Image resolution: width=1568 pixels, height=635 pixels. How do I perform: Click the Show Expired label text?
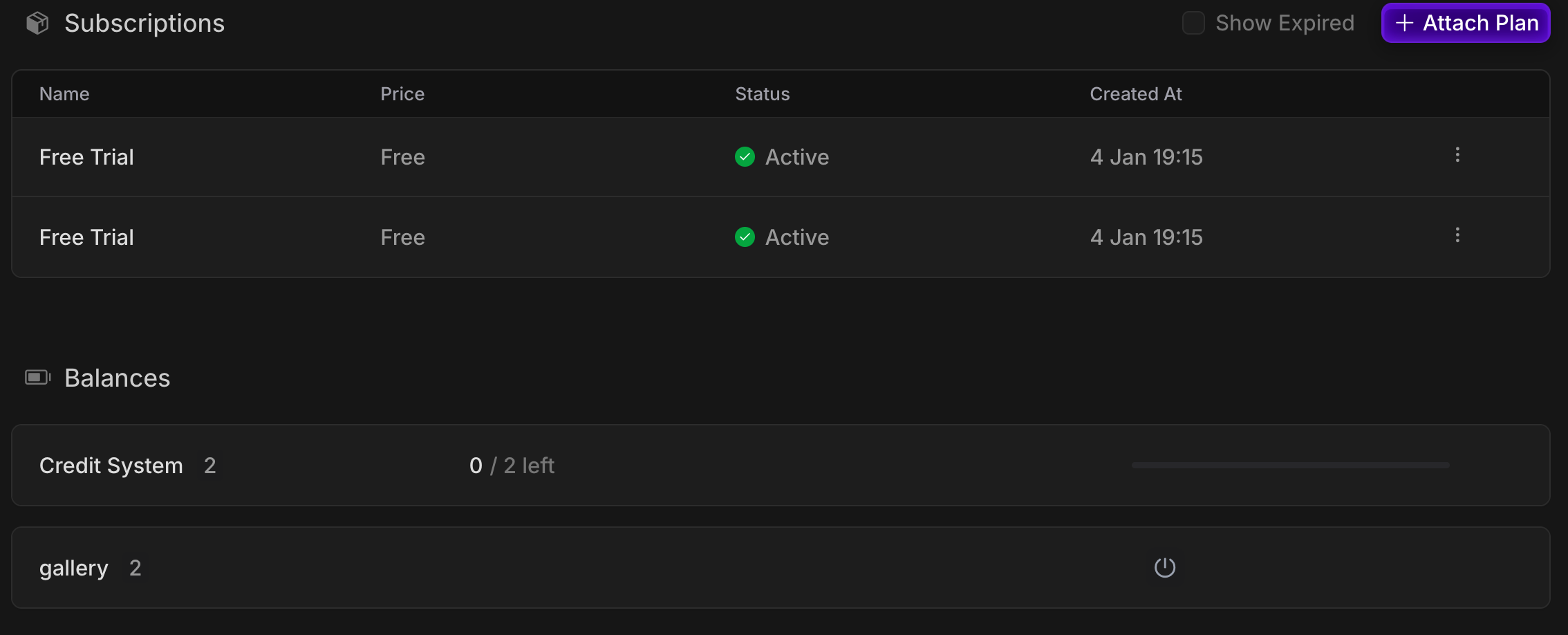coord(1285,23)
